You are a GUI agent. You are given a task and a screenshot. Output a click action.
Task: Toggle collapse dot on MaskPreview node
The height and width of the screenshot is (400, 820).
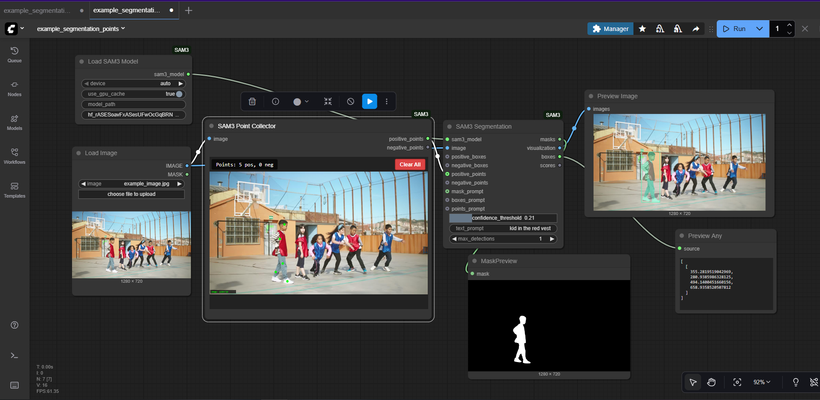tap(474, 261)
